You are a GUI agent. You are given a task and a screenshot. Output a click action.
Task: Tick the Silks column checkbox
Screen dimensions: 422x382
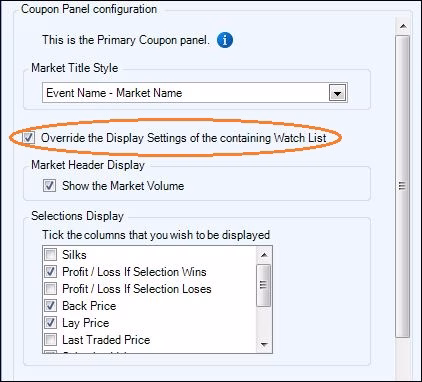(51, 255)
